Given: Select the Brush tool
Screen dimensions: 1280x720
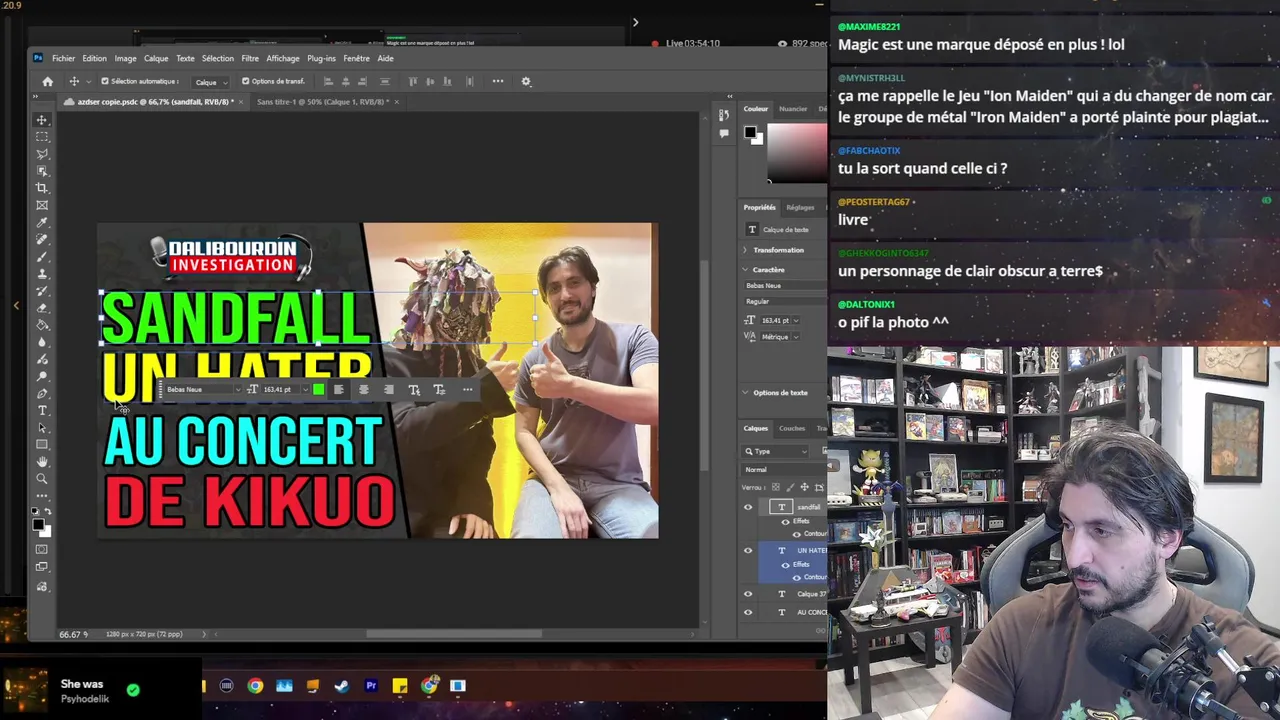Looking at the screenshot, I should click(x=42, y=256).
